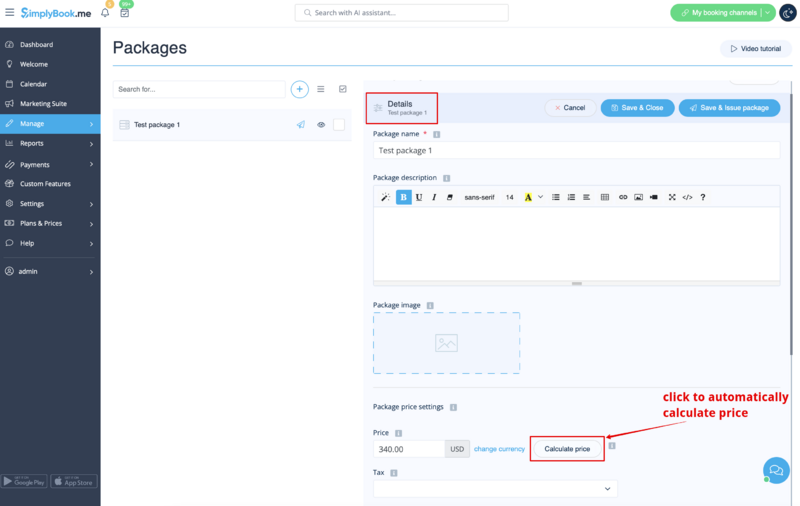800x506 pixels.
Task: Open the font size 14 dropdown
Action: click(x=510, y=197)
